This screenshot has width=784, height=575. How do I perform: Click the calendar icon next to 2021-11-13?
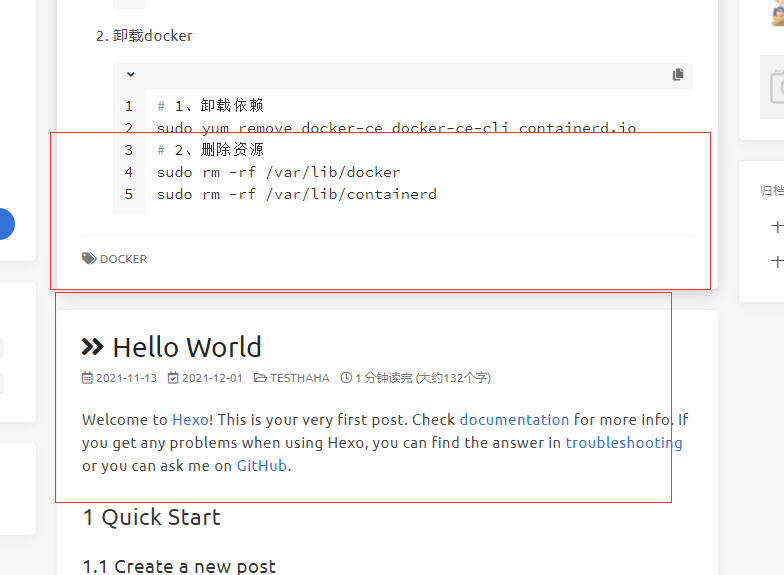88,378
